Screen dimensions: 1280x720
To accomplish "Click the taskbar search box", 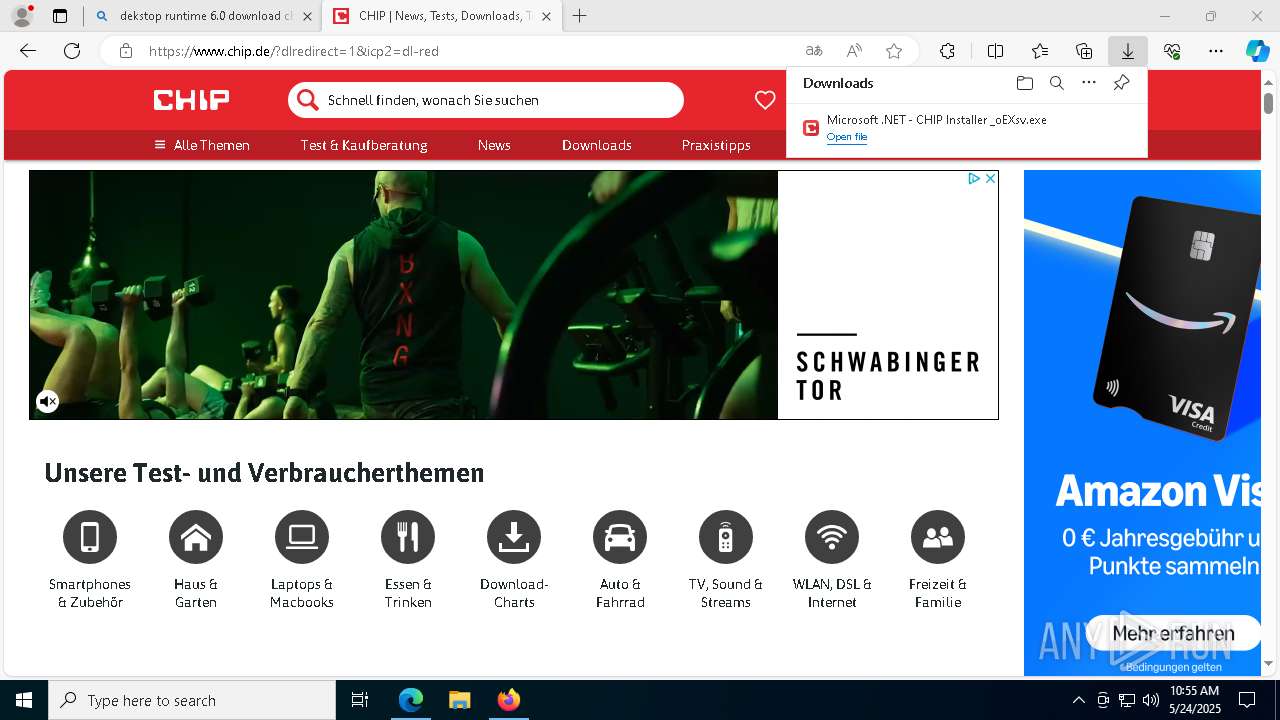I will coord(192,700).
